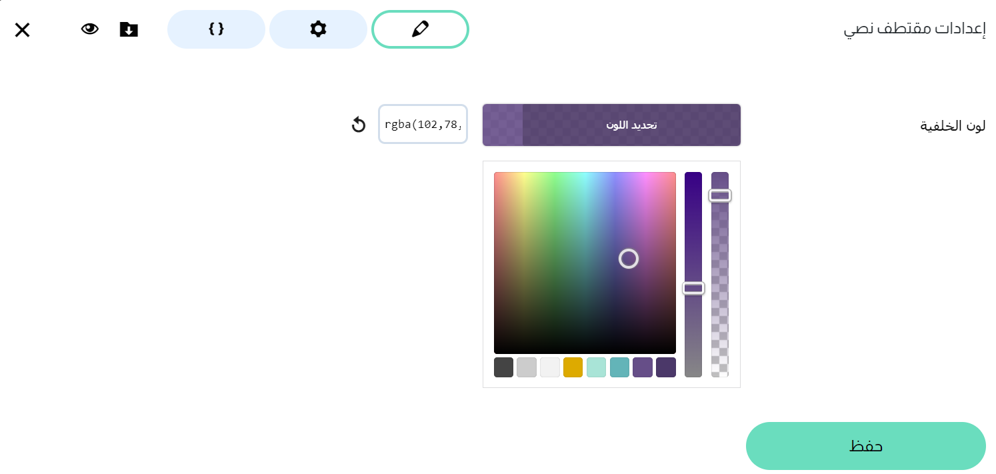Reset the background color value
The height and width of the screenshot is (474, 996).
[x=358, y=125]
